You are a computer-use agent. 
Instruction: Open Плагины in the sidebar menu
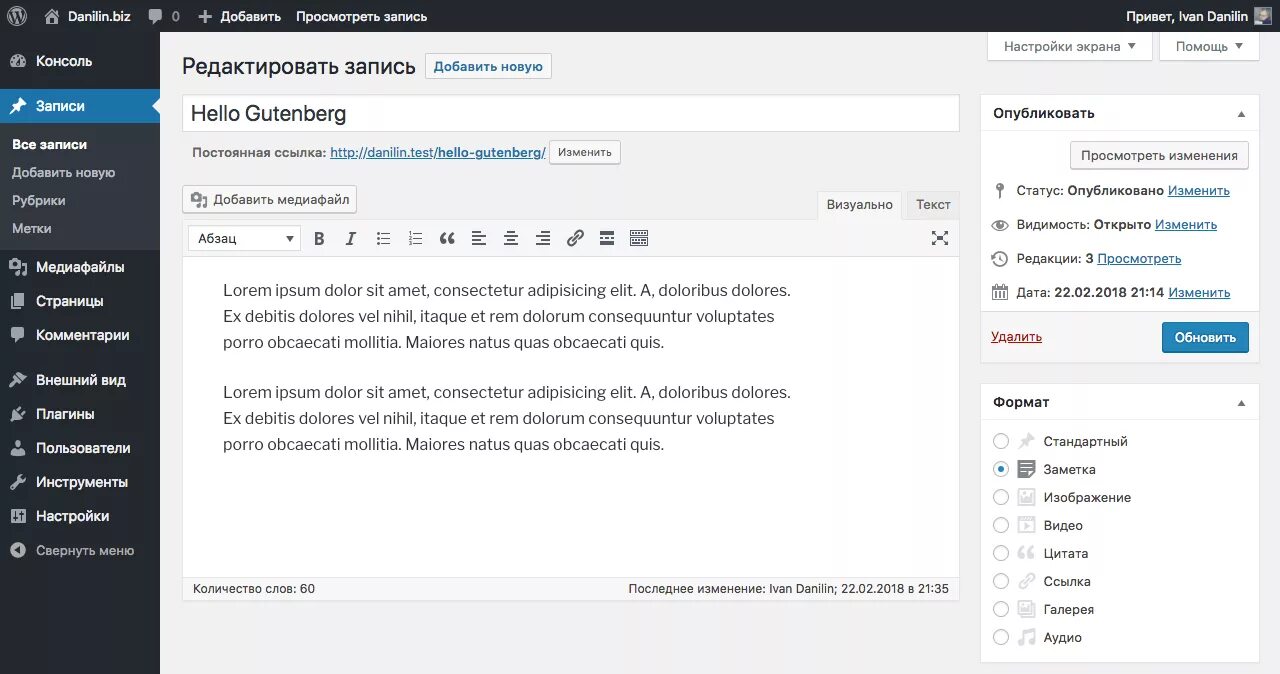(65, 414)
